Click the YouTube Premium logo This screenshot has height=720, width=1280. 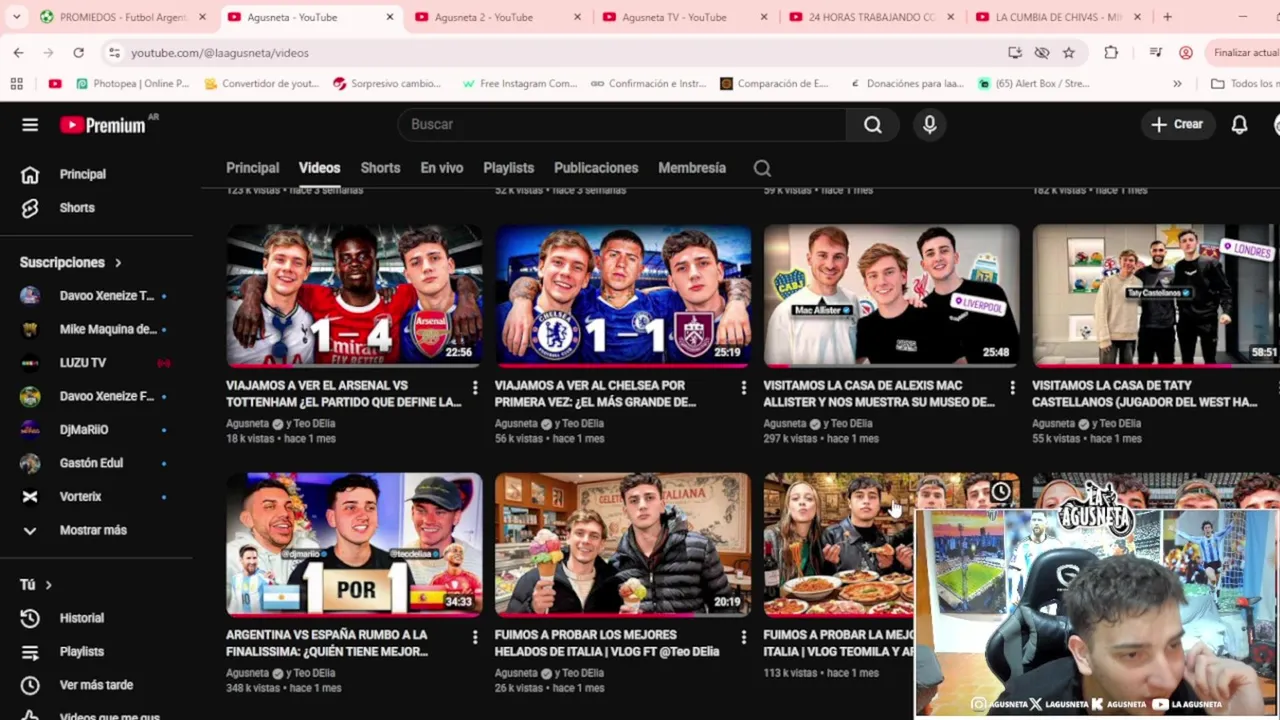point(103,125)
